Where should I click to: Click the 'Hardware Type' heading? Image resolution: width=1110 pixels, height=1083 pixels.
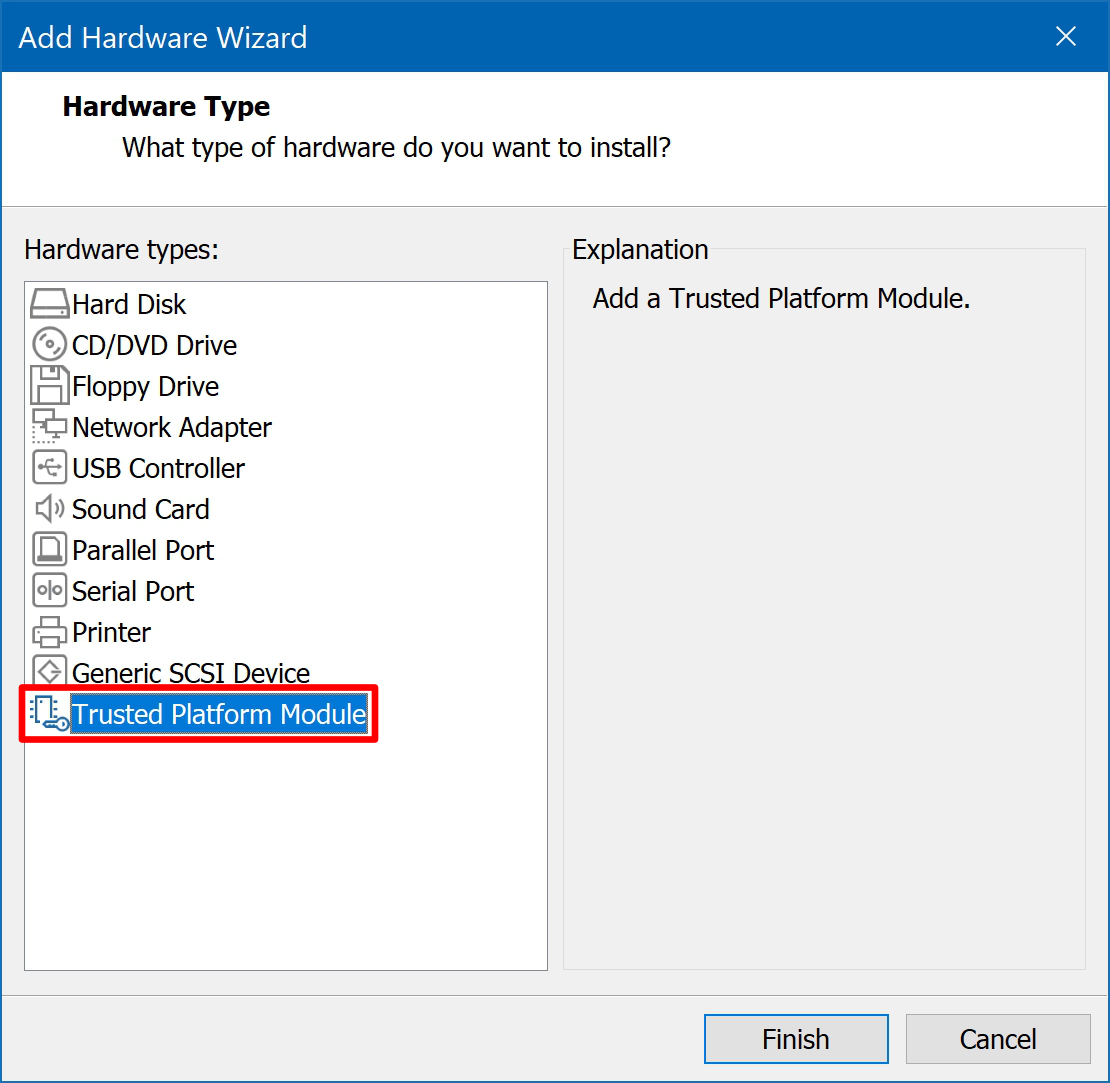(x=166, y=106)
